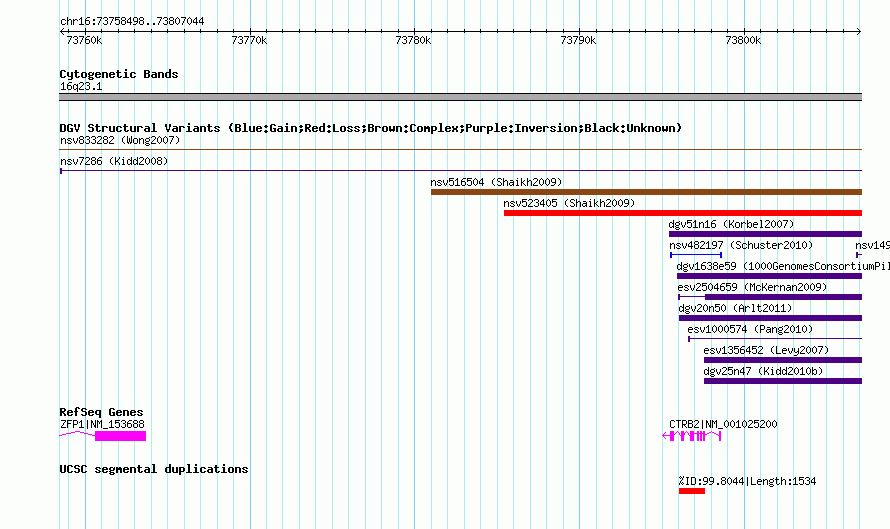Click the 73800k ruler tick label
Image resolution: width=890 pixels, height=529 pixels.
(743, 40)
